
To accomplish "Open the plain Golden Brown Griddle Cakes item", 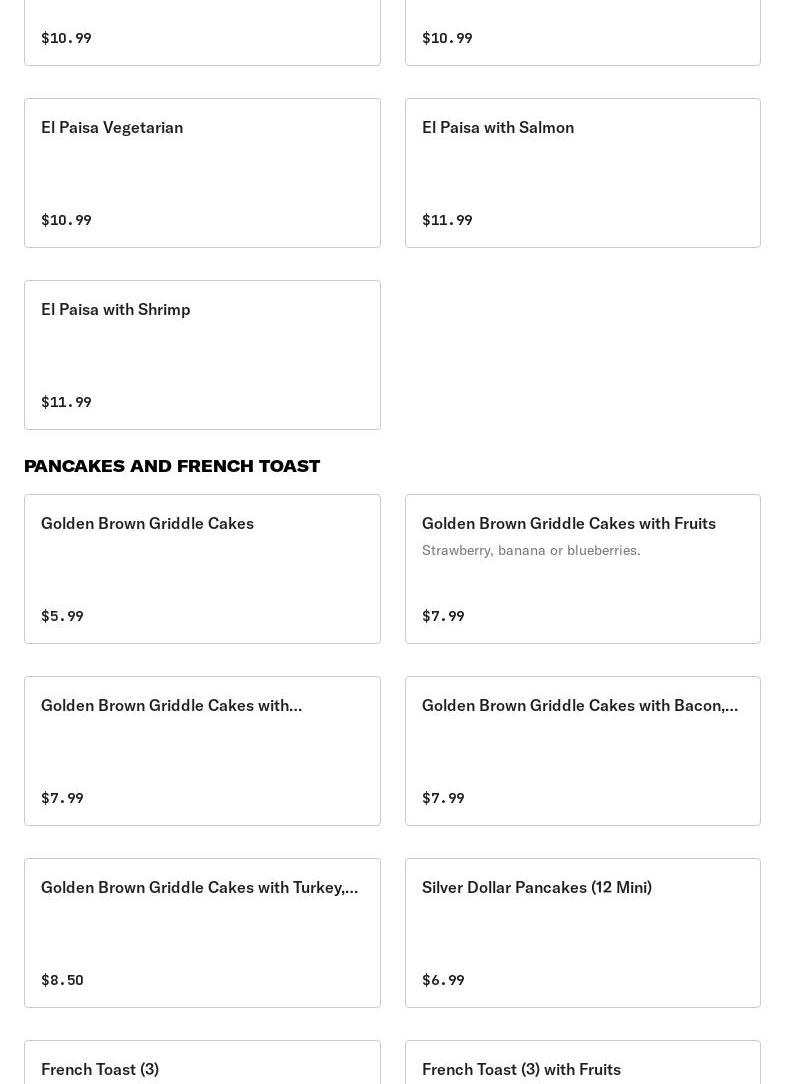I will tap(202, 568).
